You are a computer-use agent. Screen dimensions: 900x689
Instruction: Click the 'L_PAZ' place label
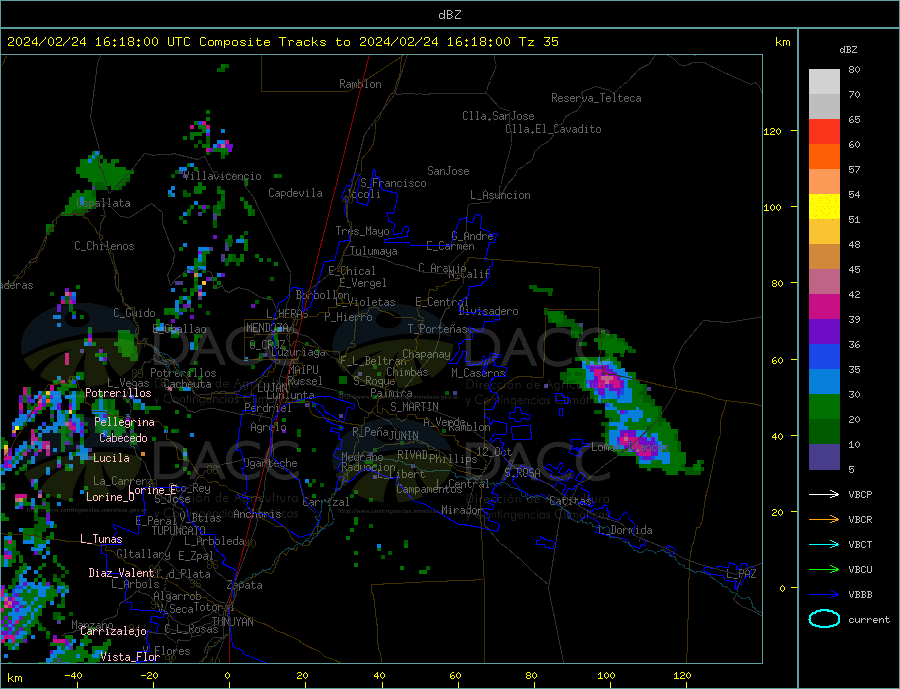tap(741, 574)
